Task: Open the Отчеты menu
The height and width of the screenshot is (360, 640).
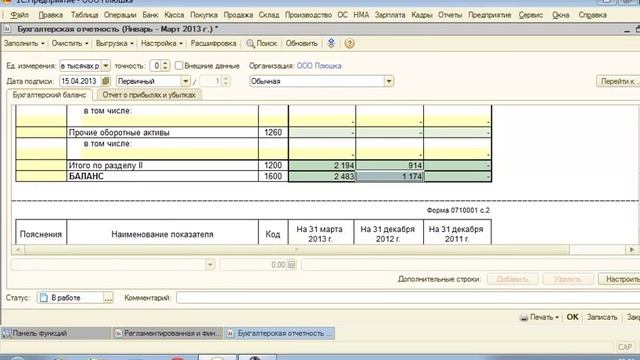Action: 450,15
